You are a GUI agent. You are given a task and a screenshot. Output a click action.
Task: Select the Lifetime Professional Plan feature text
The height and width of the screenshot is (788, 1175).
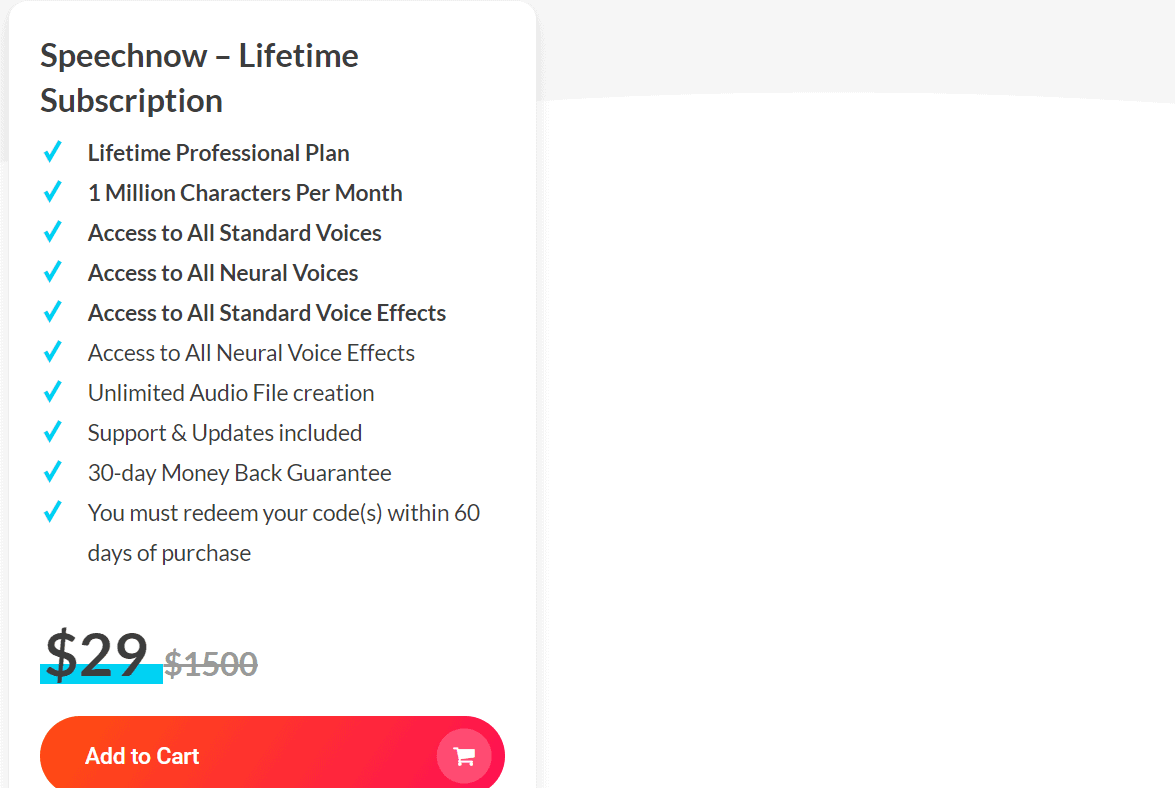click(x=218, y=152)
